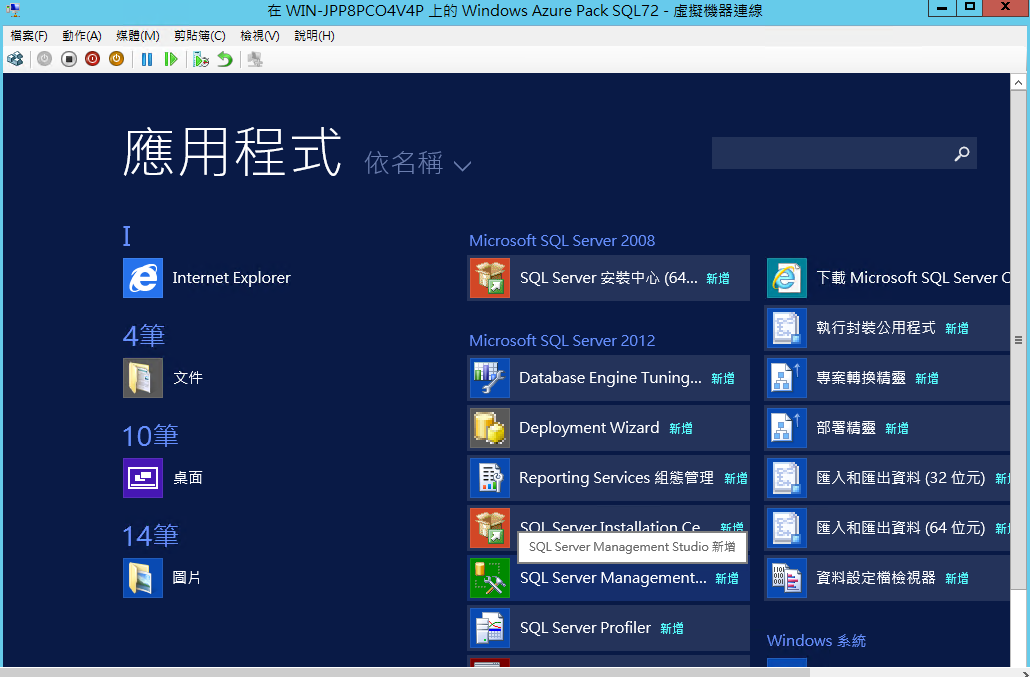Click the vertical scrollbar up arrow

(x=1018, y=83)
